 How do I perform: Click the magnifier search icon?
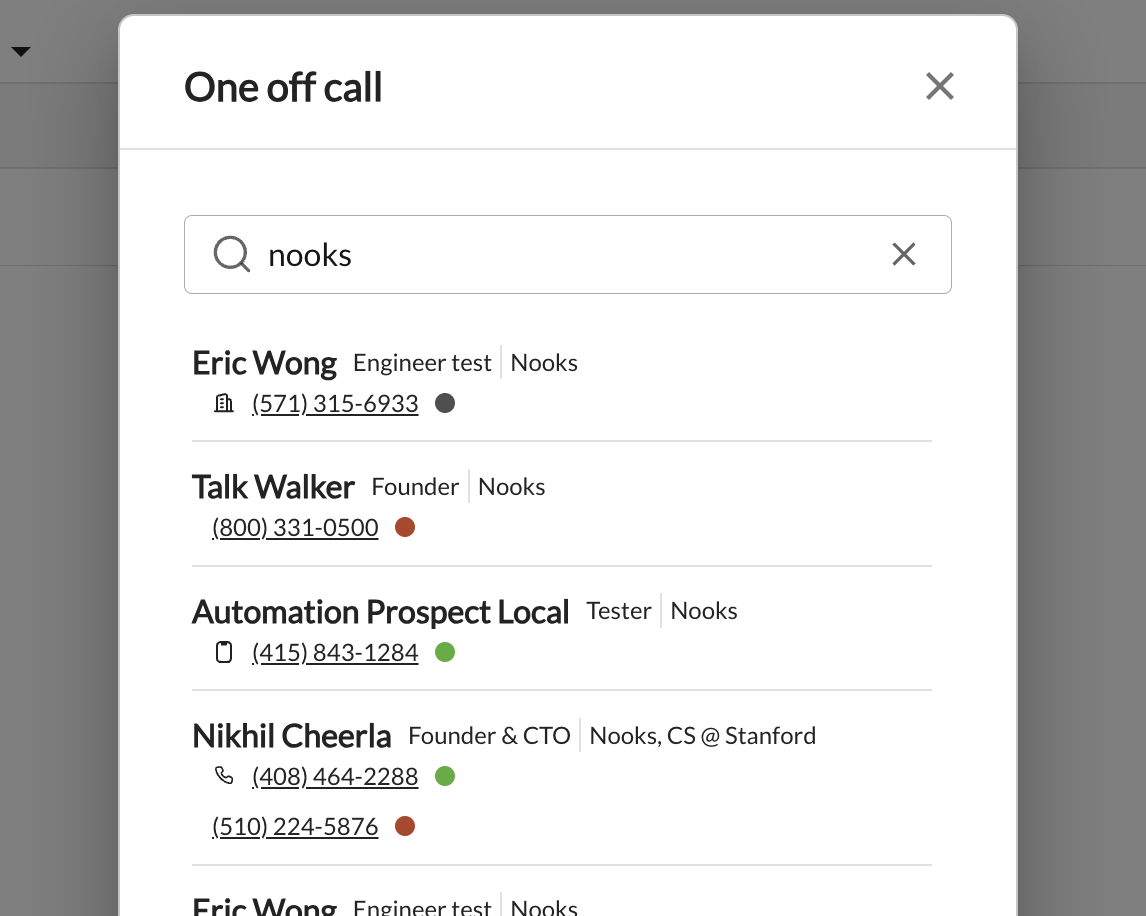click(x=232, y=254)
